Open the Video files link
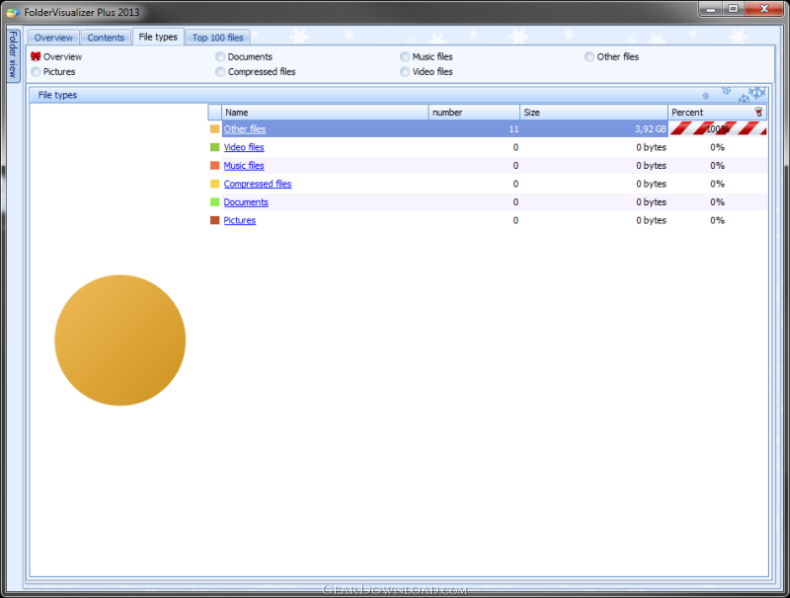790x598 pixels. (x=244, y=147)
